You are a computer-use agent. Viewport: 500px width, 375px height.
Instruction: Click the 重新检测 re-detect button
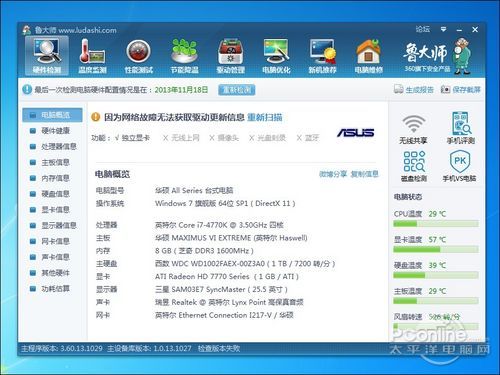pos(237,90)
